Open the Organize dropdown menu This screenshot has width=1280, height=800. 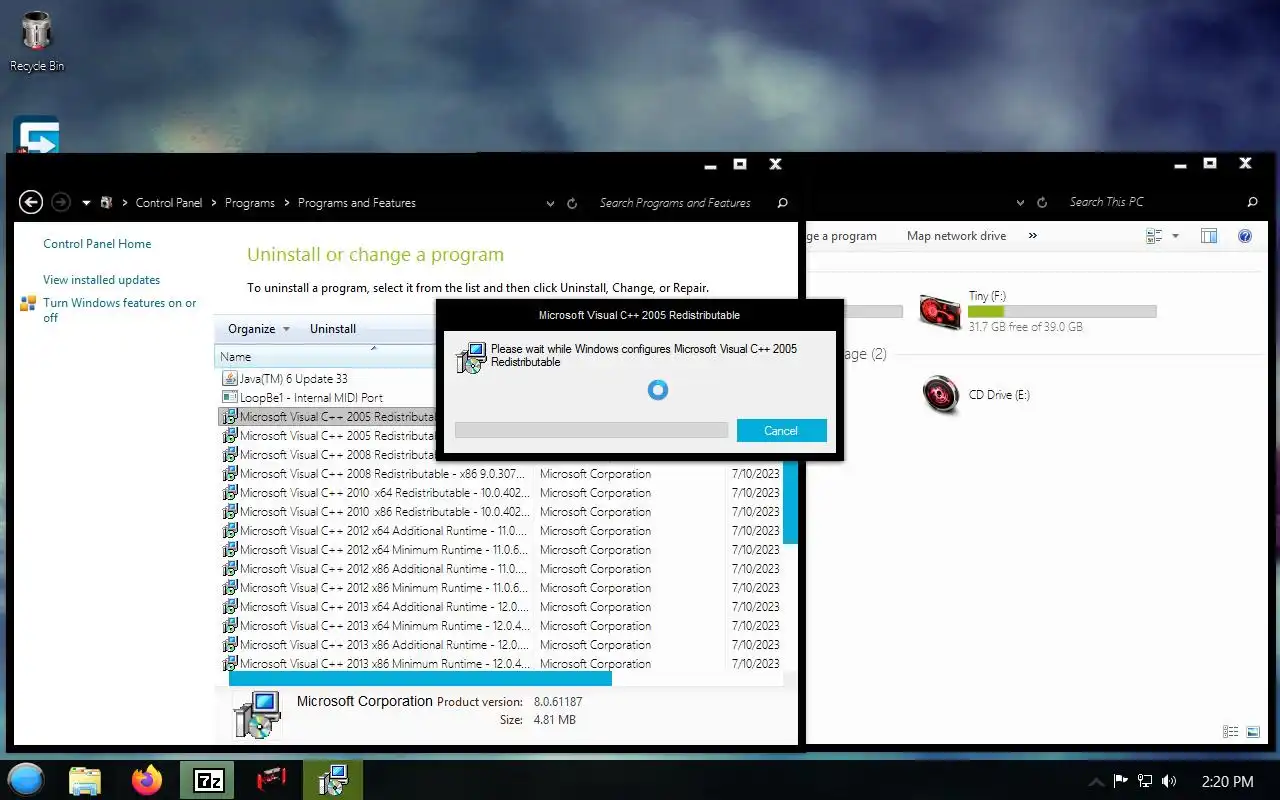tap(259, 329)
